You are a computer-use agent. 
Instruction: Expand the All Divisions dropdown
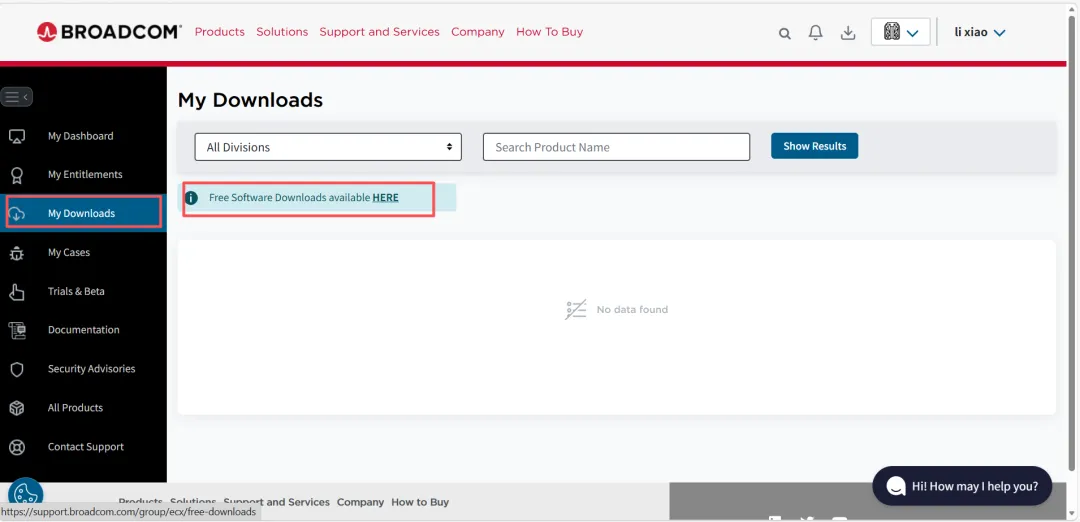(328, 147)
